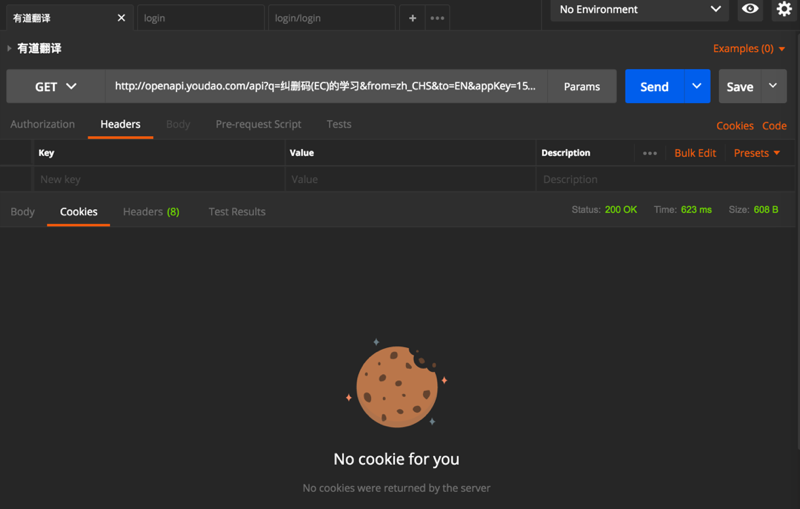Image resolution: width=800 pixels, height=509 pixels.
Task: Switch to the login/login request tab
Action: coord(332,18)
